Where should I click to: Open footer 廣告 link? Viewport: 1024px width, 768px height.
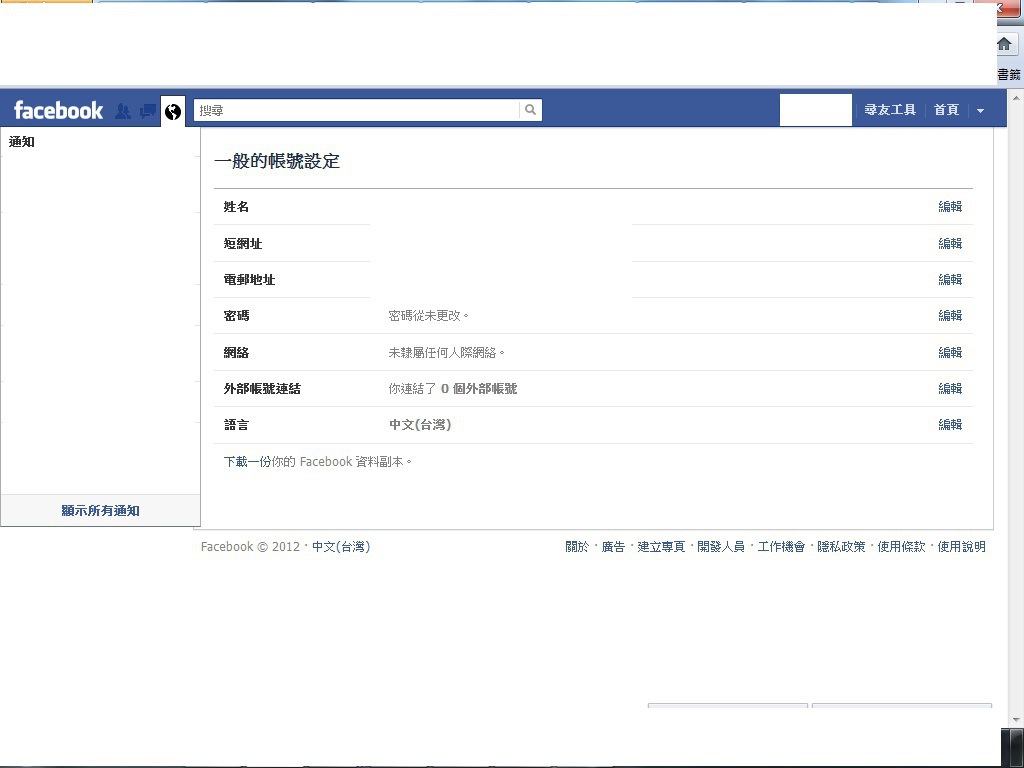[613, 547]
